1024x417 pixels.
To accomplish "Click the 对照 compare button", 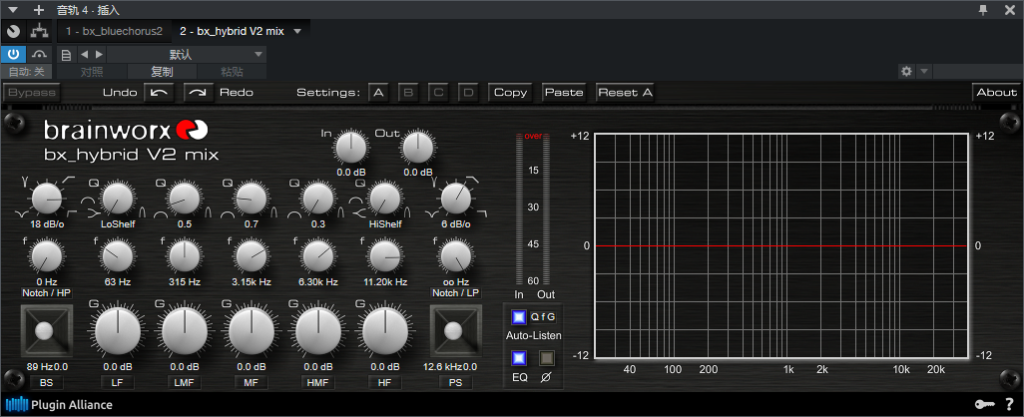I will 92,72.
